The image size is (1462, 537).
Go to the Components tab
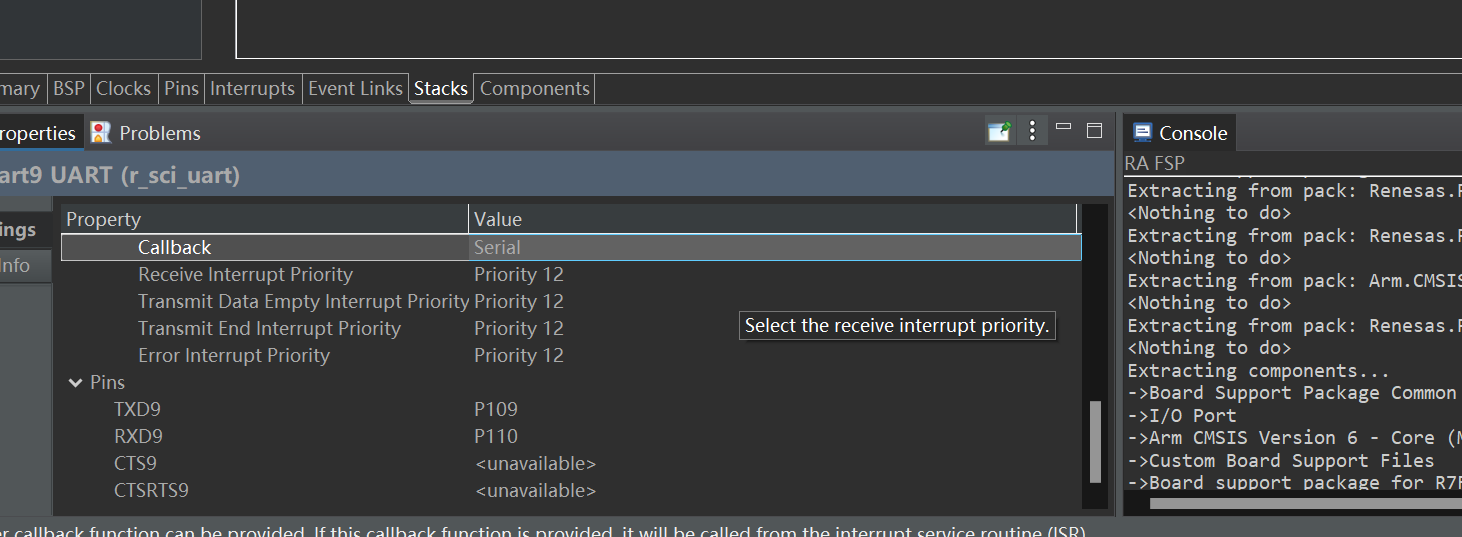coord(535,88)
